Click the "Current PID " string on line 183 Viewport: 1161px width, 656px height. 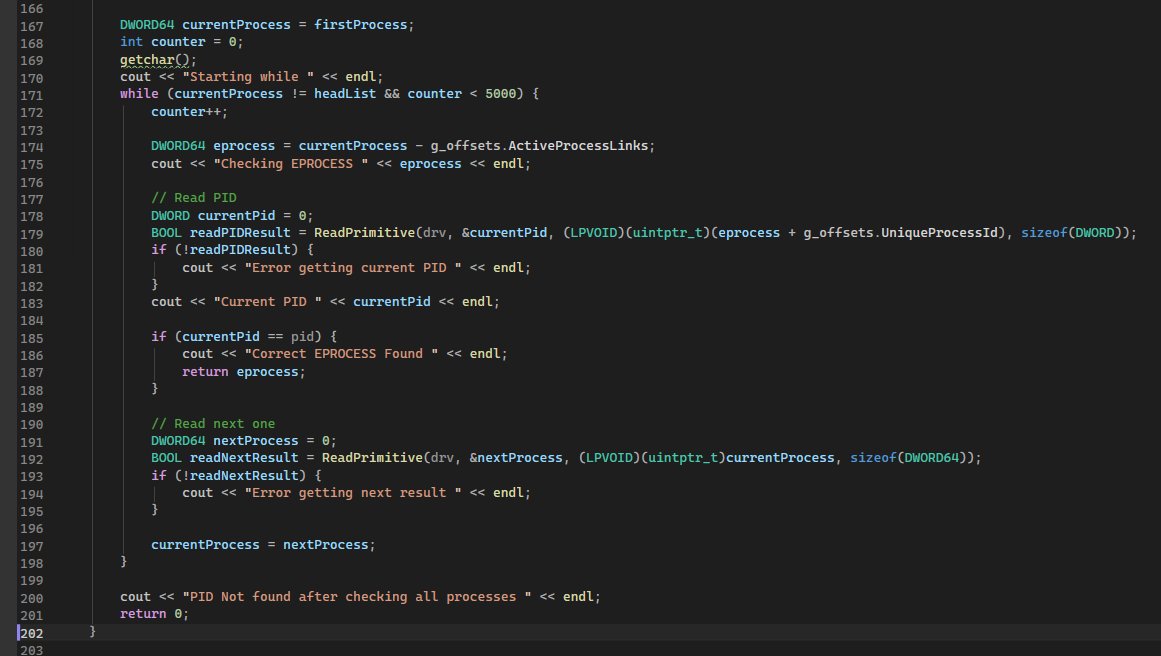(x=267, y=301)
